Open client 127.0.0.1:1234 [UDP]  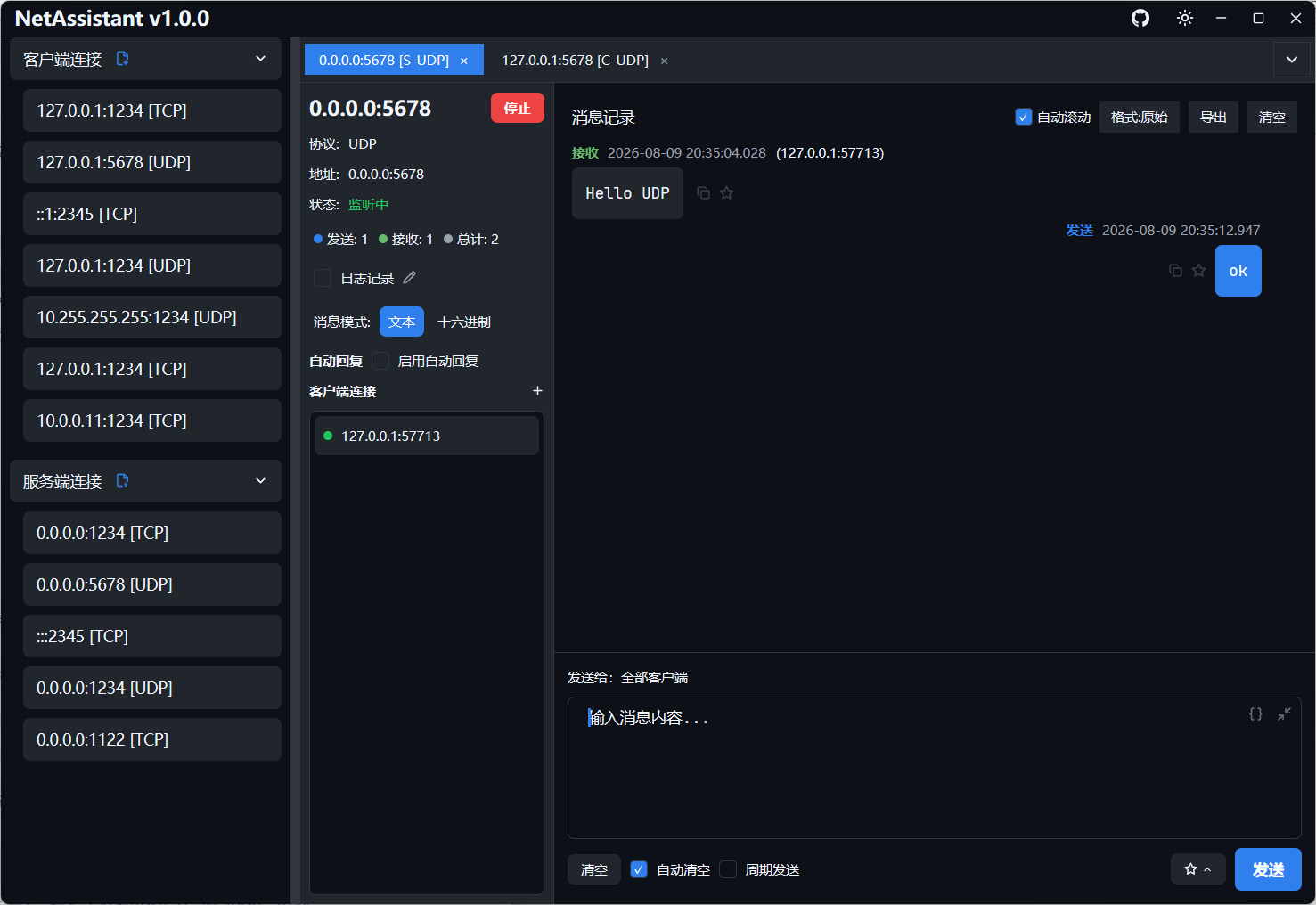click(x=152, y=265)
